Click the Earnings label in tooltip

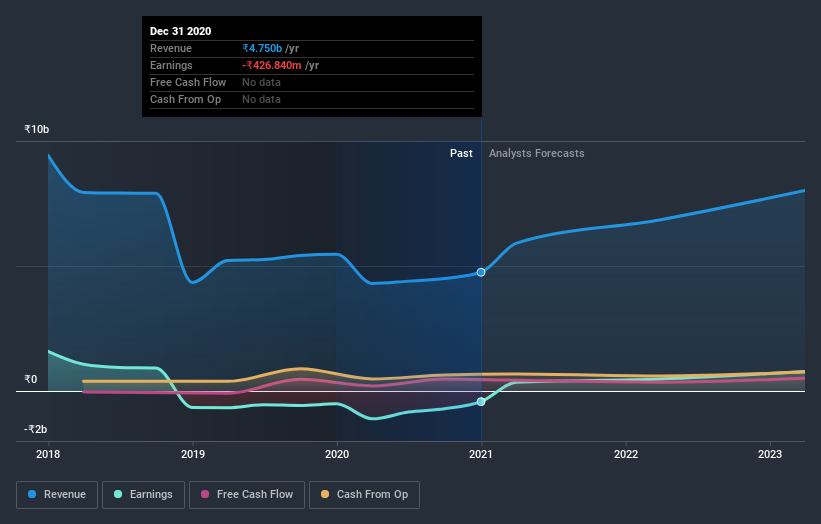171,65
